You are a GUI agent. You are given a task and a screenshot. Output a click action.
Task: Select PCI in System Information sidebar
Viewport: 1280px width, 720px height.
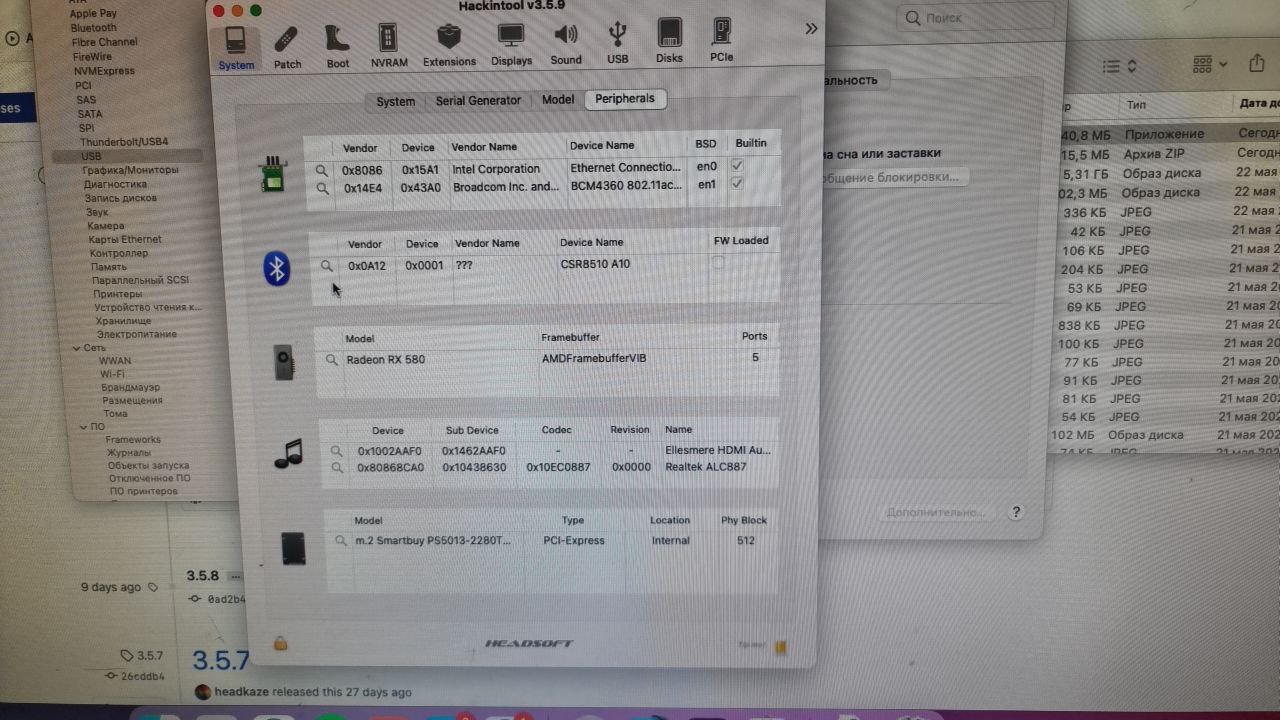pyautogui.click(x=84, y=86)
